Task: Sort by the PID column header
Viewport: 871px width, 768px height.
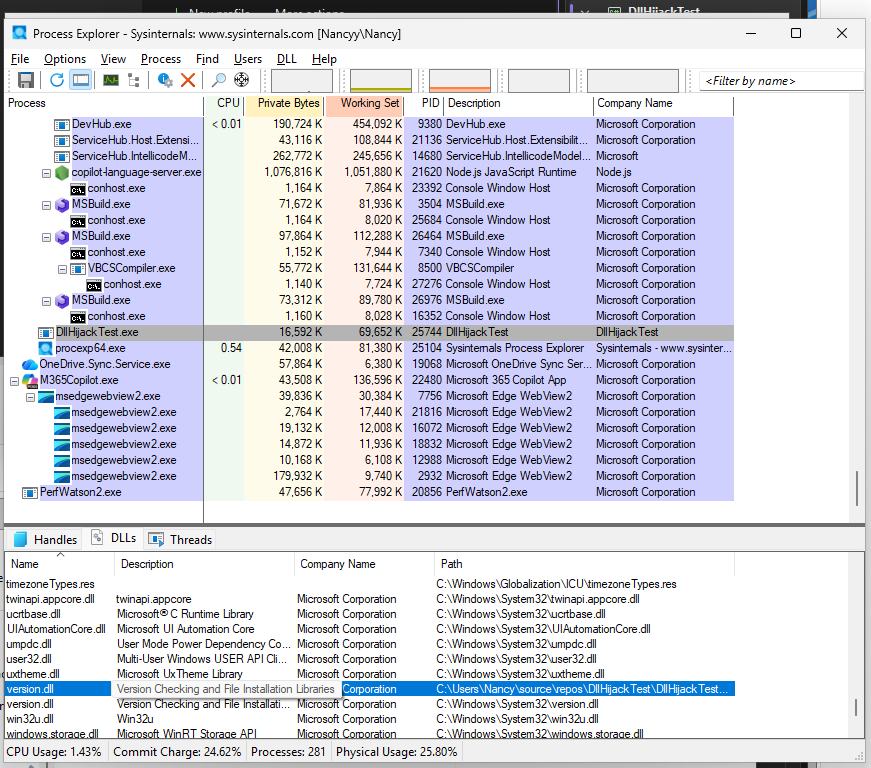Action: click(424, 103)
